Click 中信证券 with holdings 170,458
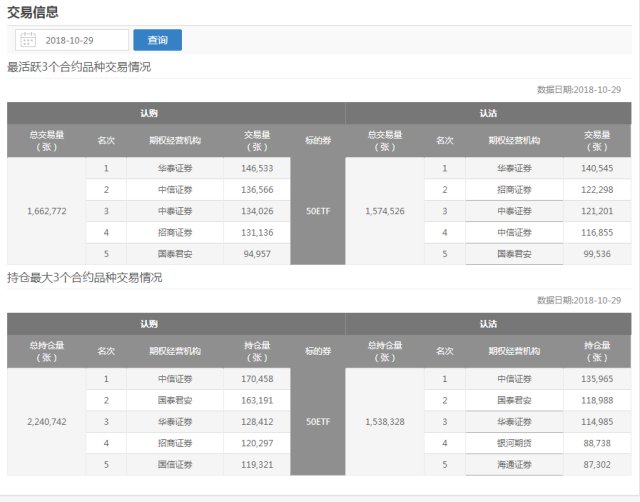Viewport: 640px width, 502px height. pos(175,379)
